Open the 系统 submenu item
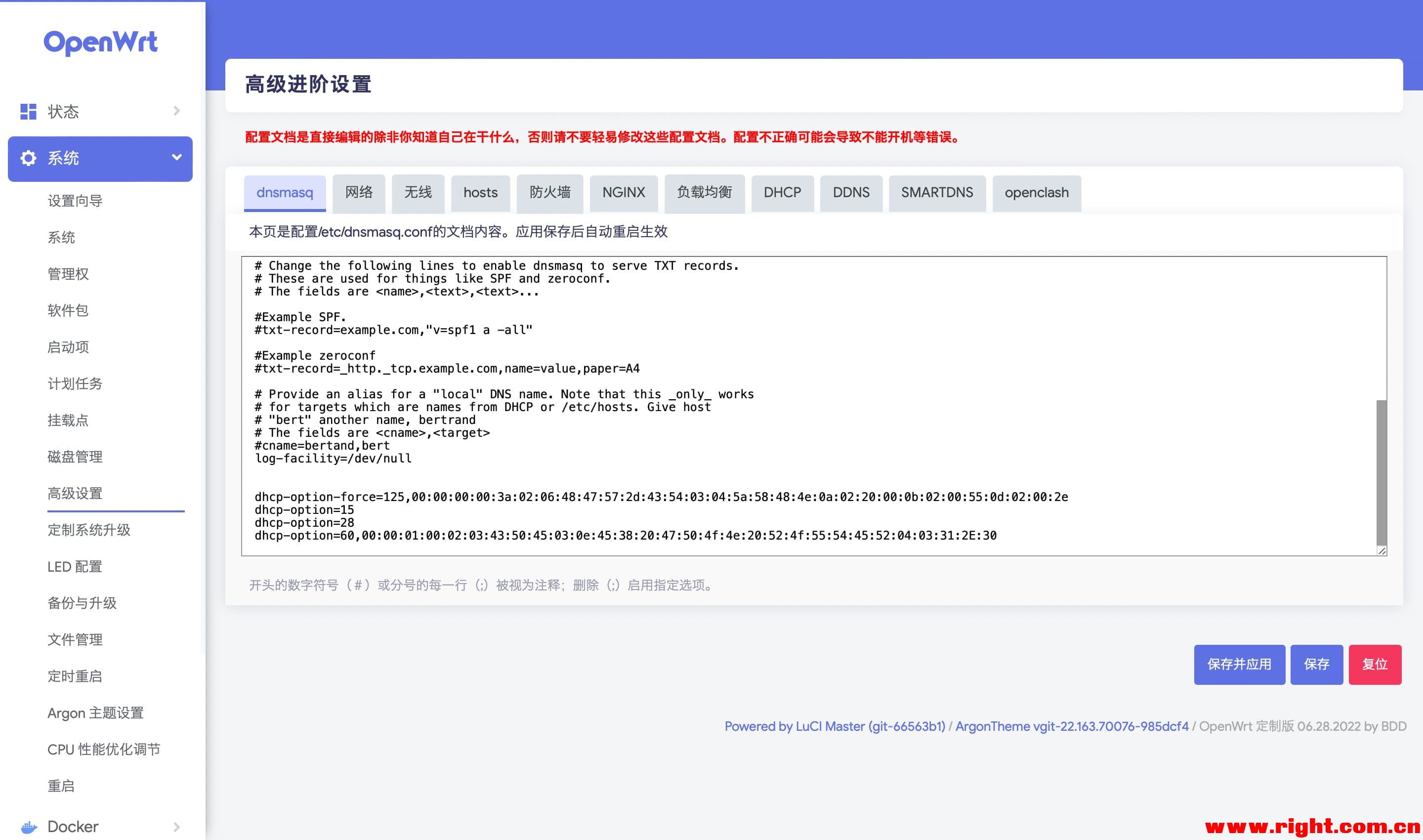The image size is (1423, 840). [61, 238]
